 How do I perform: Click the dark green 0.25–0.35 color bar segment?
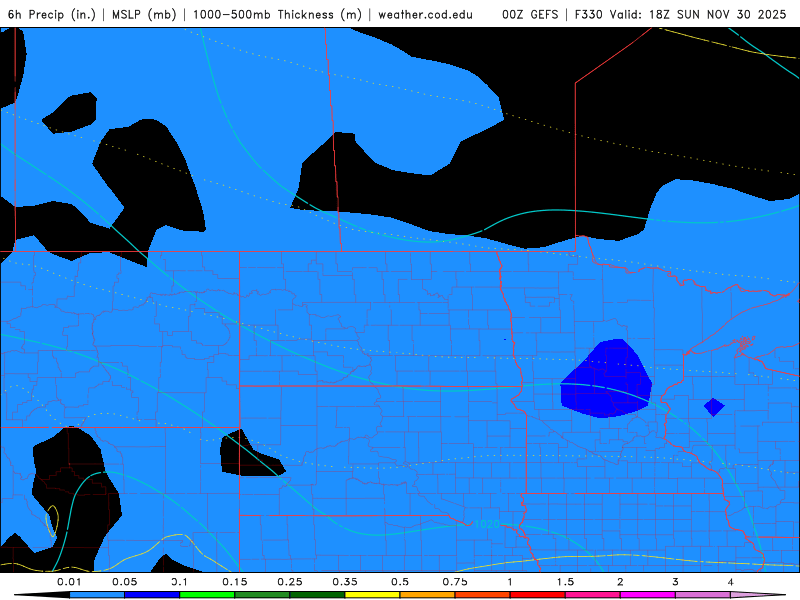317,595
